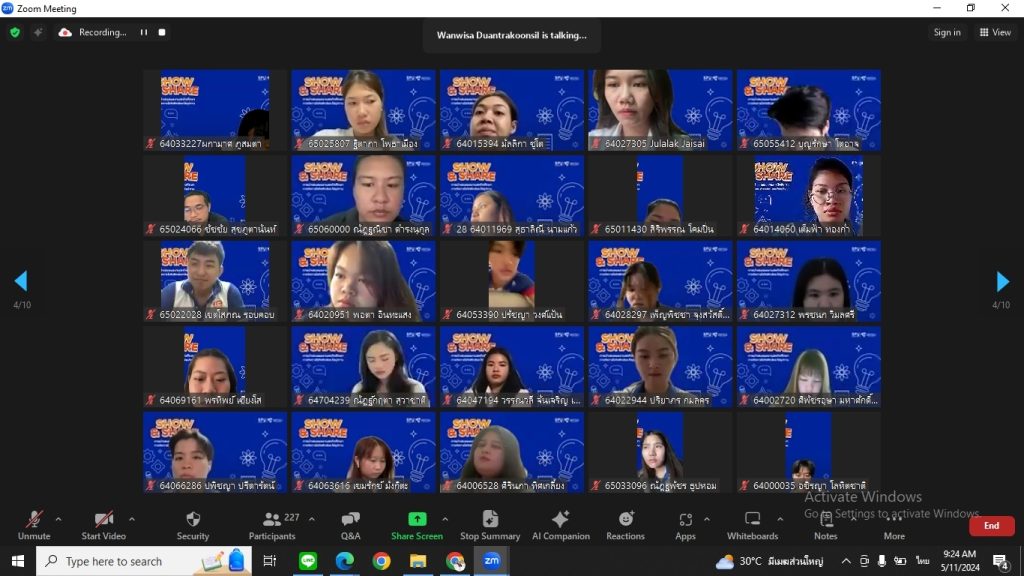
Task: Pause the recording
Action: (144, 32)
